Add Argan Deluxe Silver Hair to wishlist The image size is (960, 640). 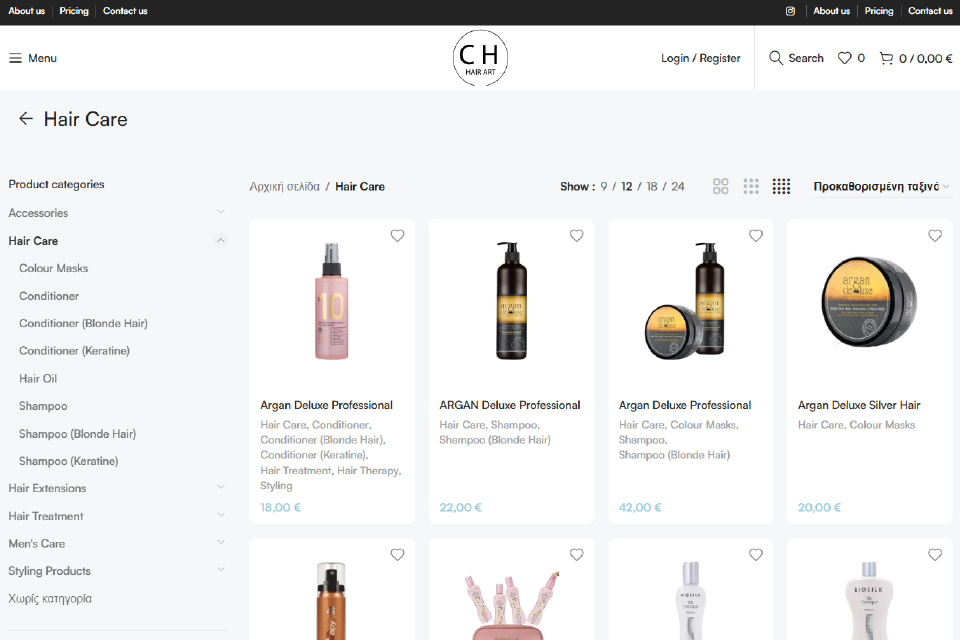pyautogui.click(x=935, y=236)
